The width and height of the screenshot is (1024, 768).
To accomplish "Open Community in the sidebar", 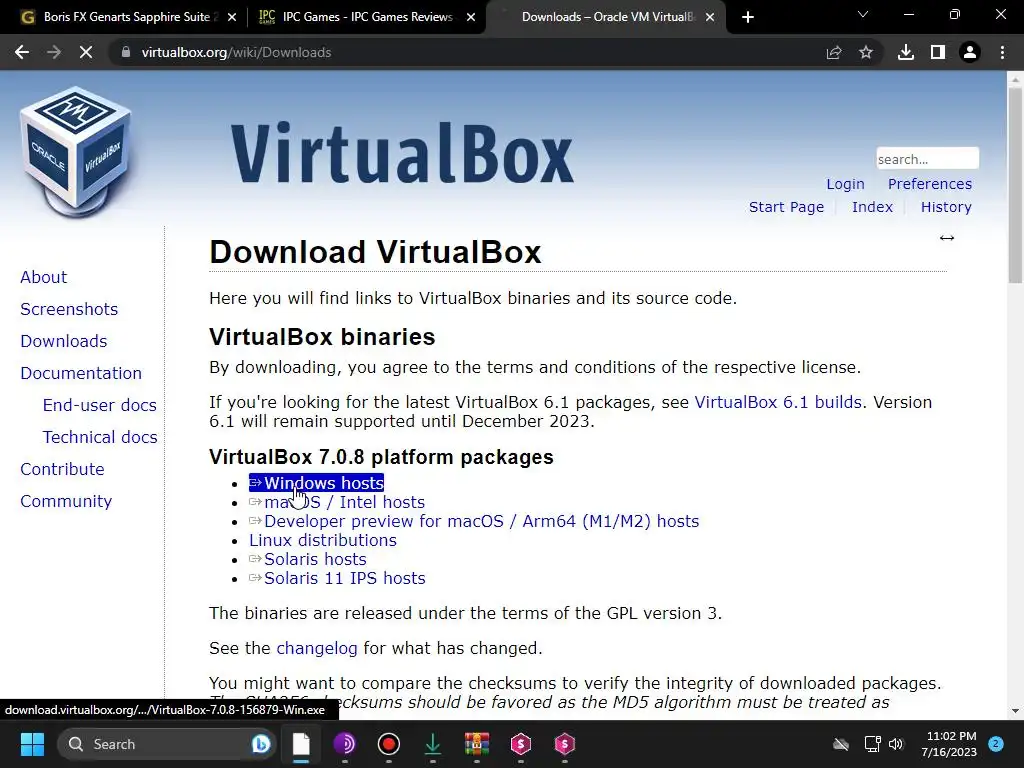I will [x=66, y=501].
